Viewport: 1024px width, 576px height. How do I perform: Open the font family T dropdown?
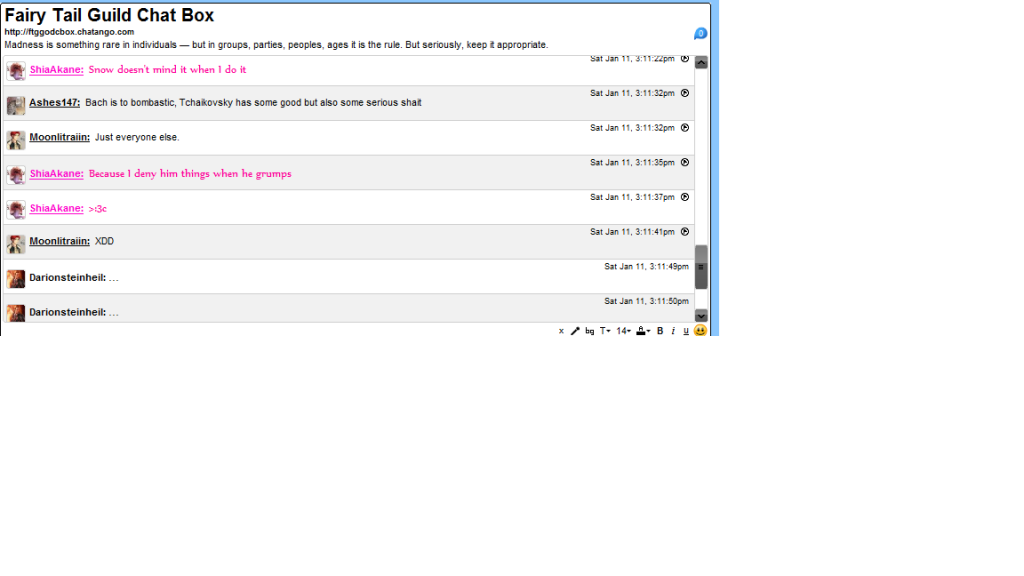[x=605, y=331]
